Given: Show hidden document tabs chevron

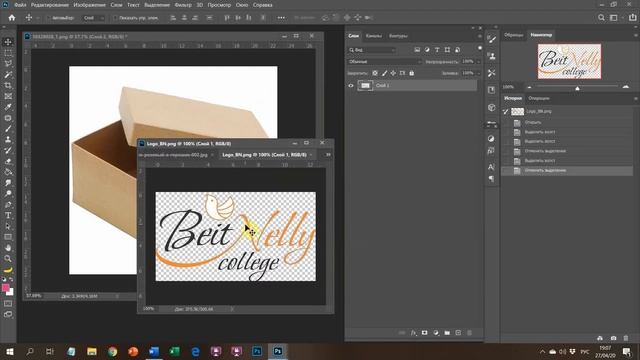Looking at the screenshot, I should 328,155.
